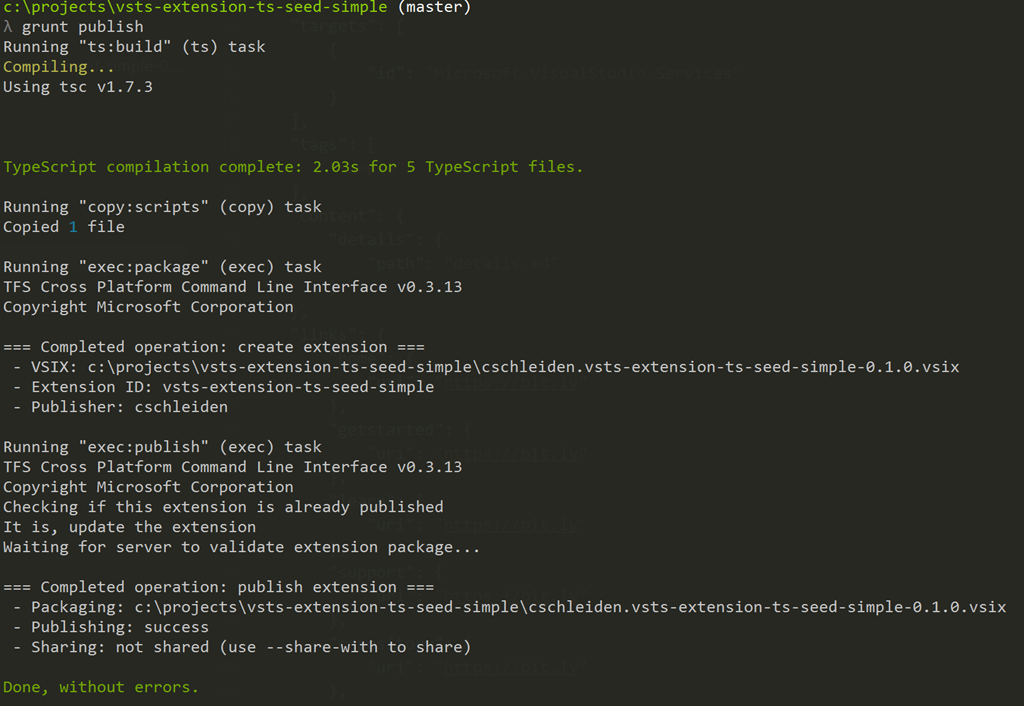
Task: Click the VSIX file path line
Action: coord(486,367)
